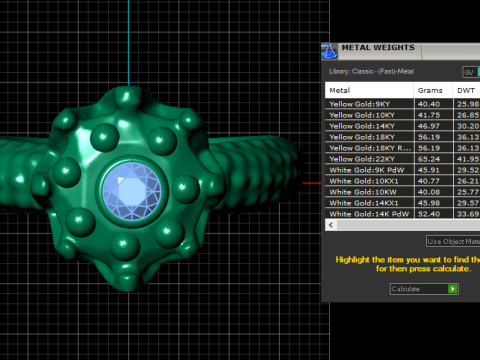
Task: Click the Library: Classic - (Fast)-Metal label
Action: point(371,71)
